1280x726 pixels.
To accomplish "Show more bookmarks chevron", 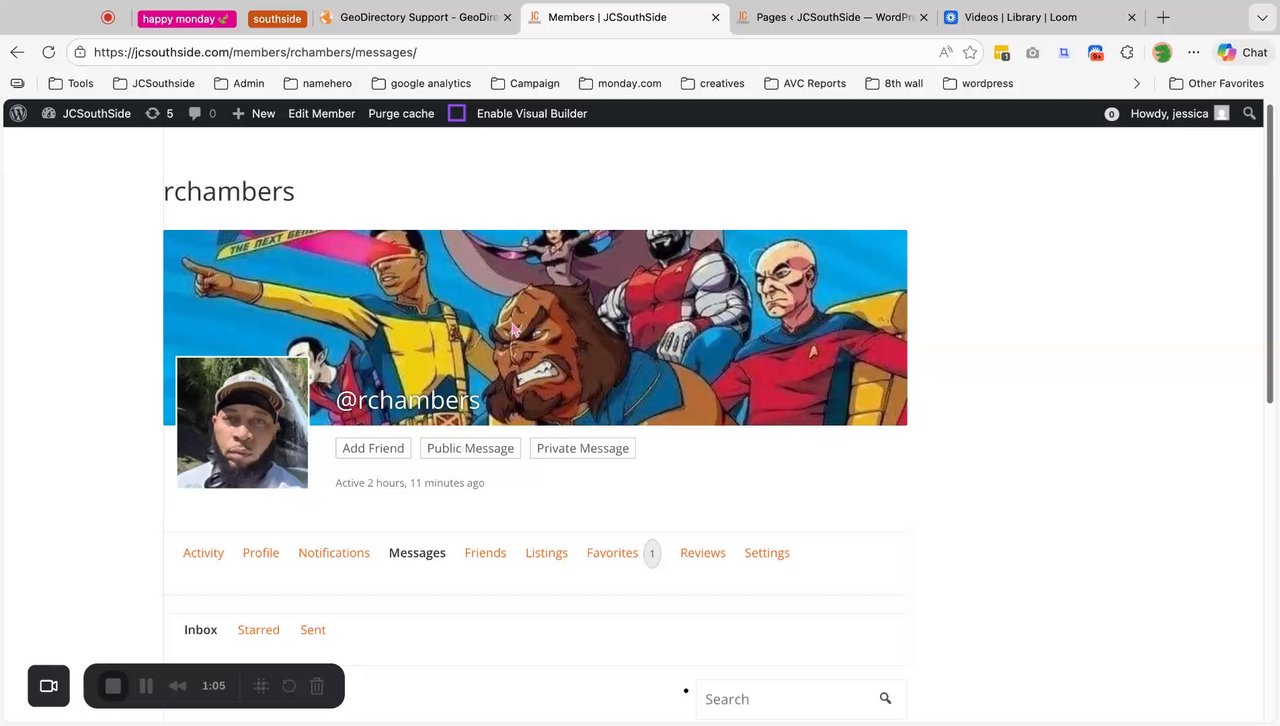I will (x=1136, y=83).
